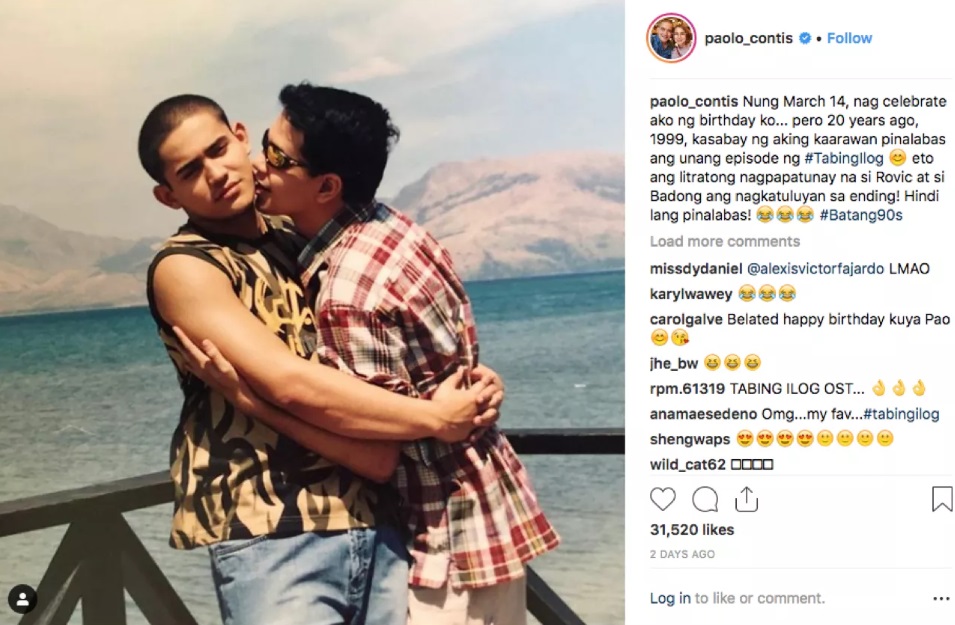Follow the paolo_contis account
Screen dimensions: 955x625
pos(849,38)
